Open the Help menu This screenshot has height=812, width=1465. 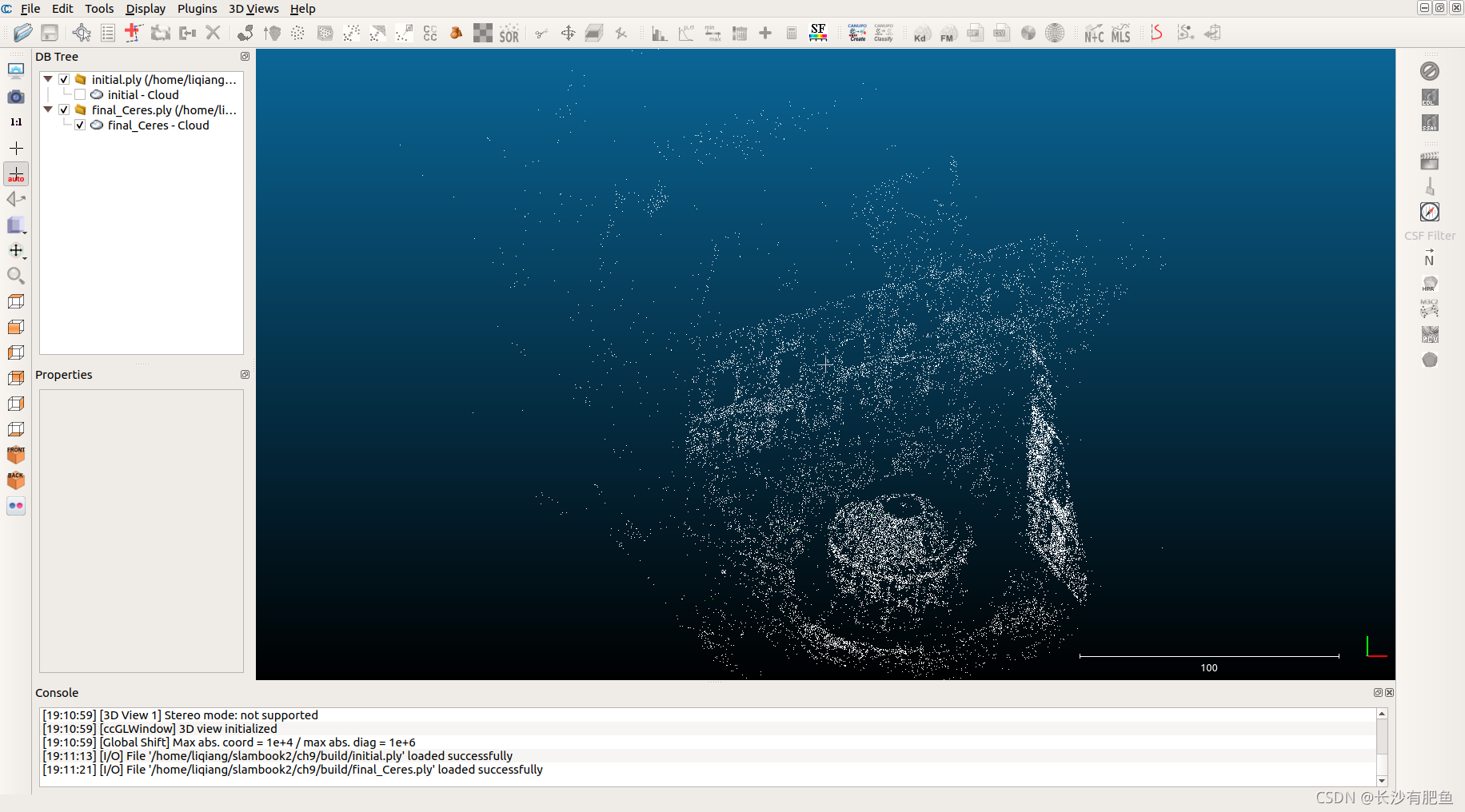coord(302,9)
